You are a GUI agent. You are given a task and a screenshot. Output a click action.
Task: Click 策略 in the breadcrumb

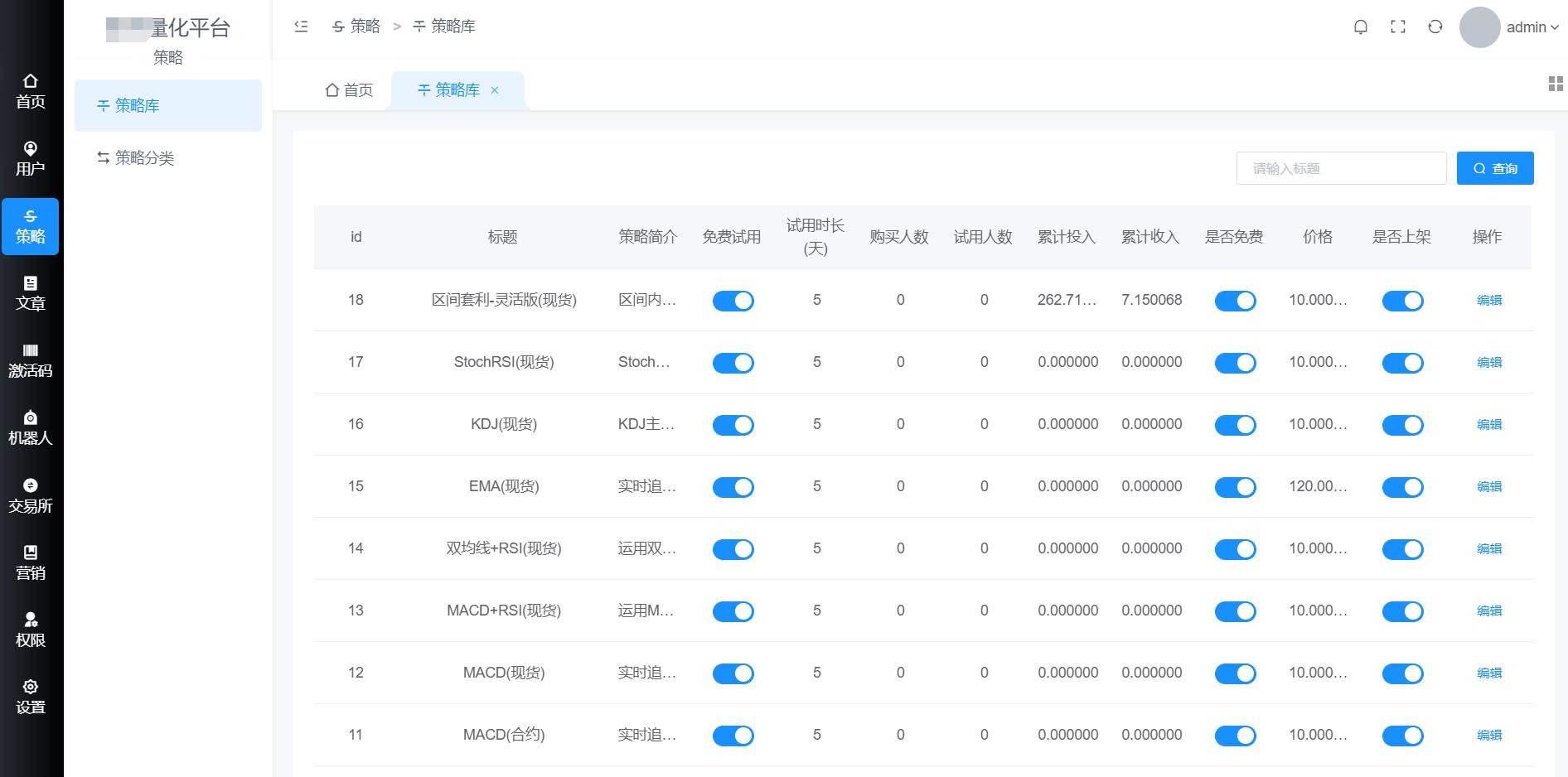click(356, 27)
